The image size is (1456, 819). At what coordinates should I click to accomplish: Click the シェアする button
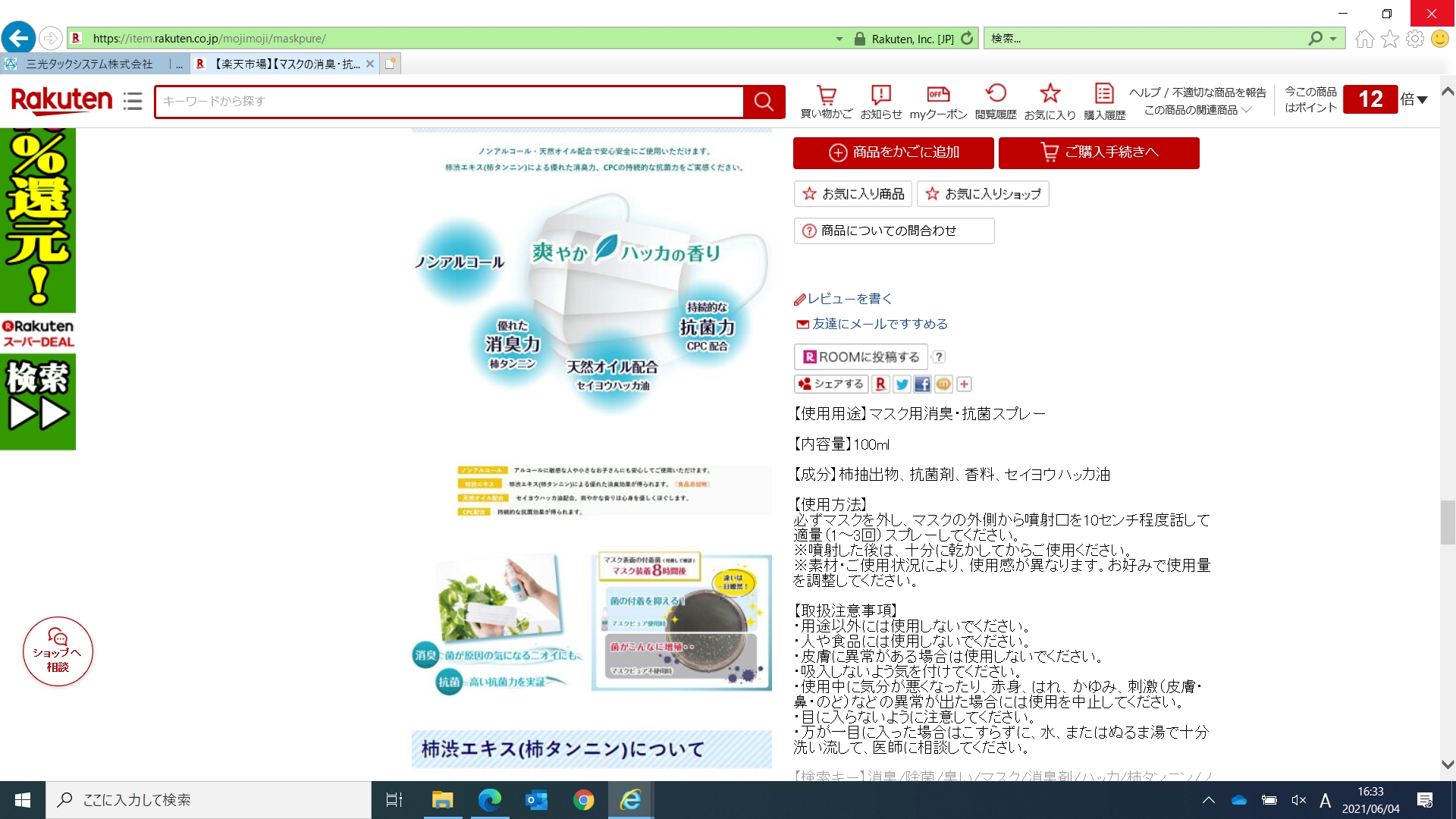[x=830, y=384]
